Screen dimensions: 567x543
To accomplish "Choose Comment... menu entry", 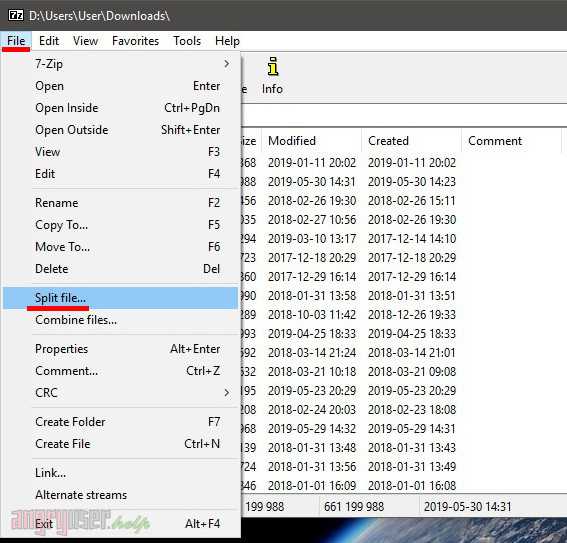I will pyautogui.click(x=121, y=371).
